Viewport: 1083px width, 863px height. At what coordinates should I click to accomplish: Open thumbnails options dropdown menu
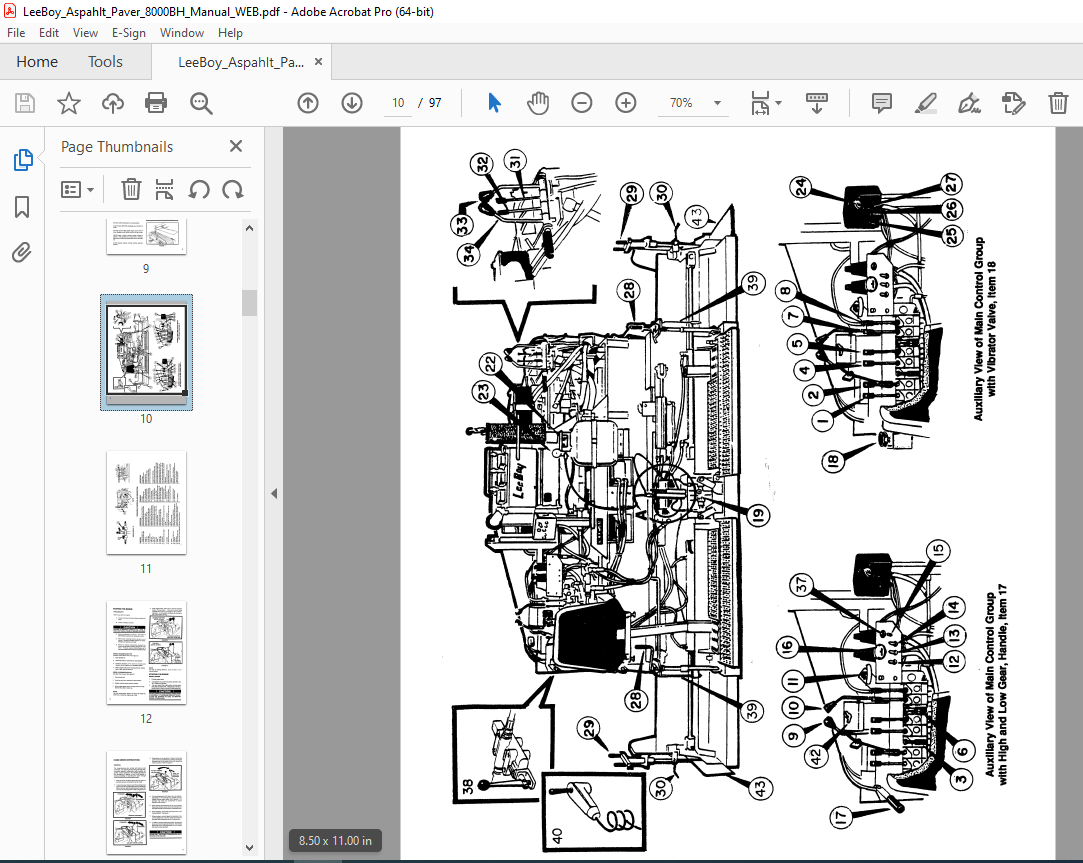click(x=77, y=189)
